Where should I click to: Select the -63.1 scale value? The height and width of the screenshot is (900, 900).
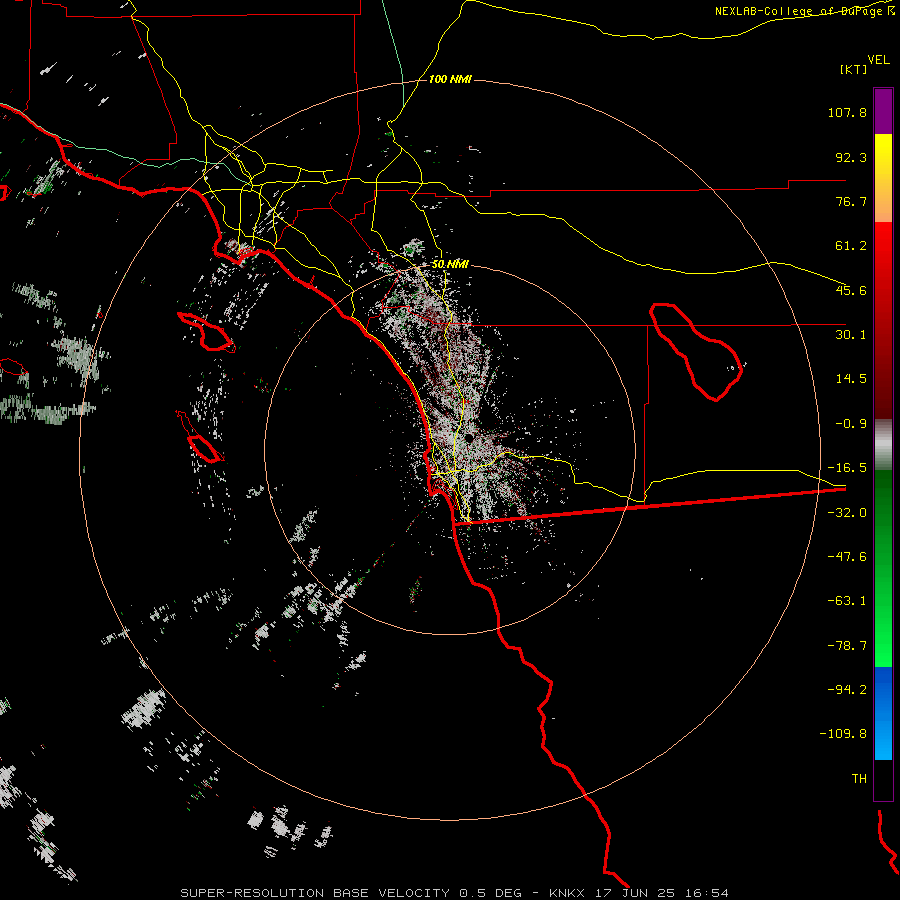click(x=847, y=601)
